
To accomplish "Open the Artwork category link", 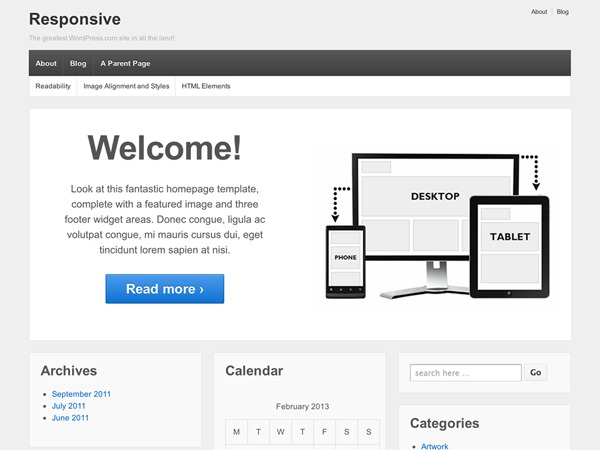I will 434,446.
